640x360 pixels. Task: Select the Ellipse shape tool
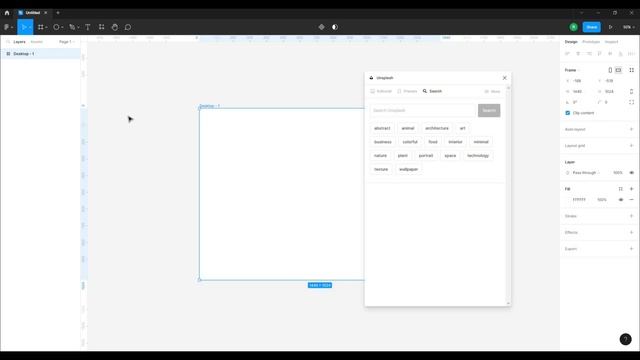56,27
